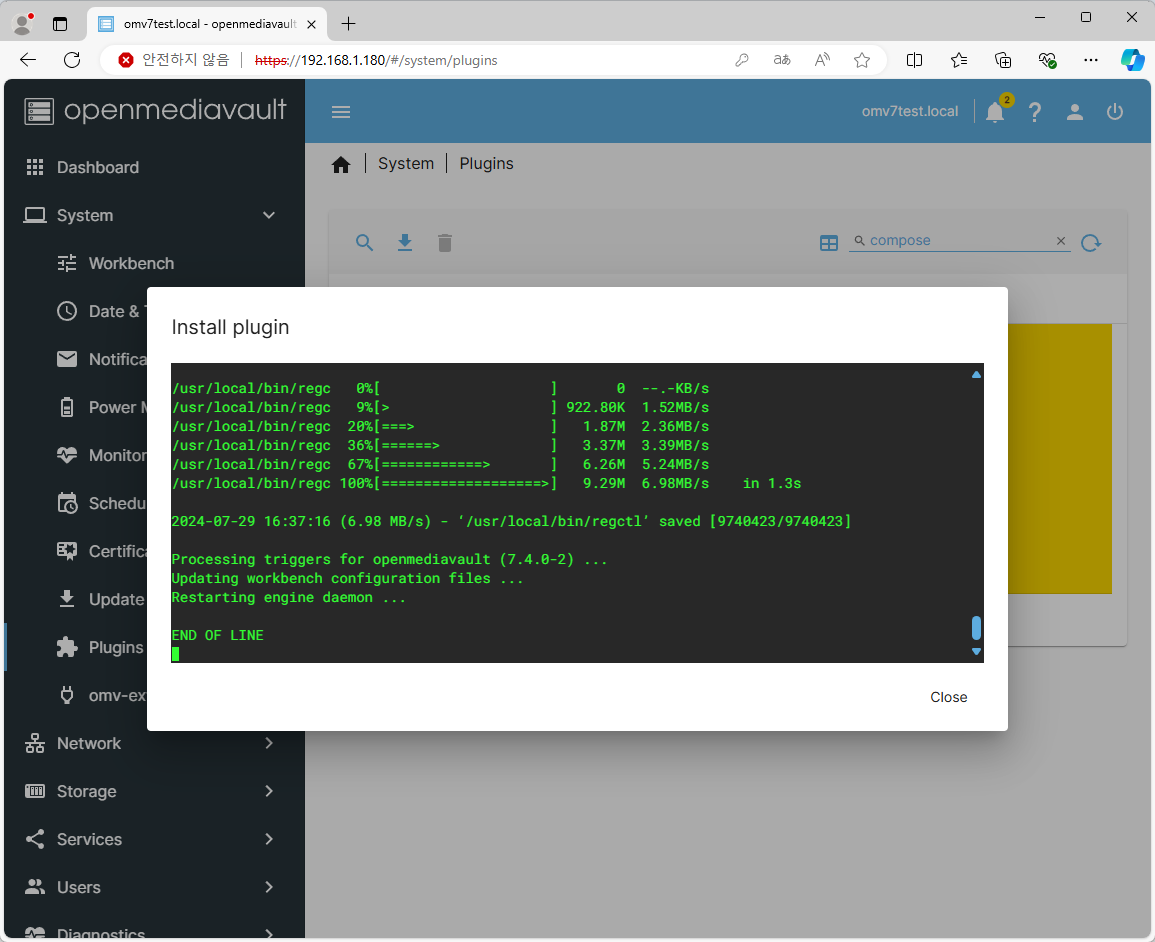The height and width of the screenshot is (942, 1155).
Task: Go to home breadcrumb icon
Action: tap(340, 164)
